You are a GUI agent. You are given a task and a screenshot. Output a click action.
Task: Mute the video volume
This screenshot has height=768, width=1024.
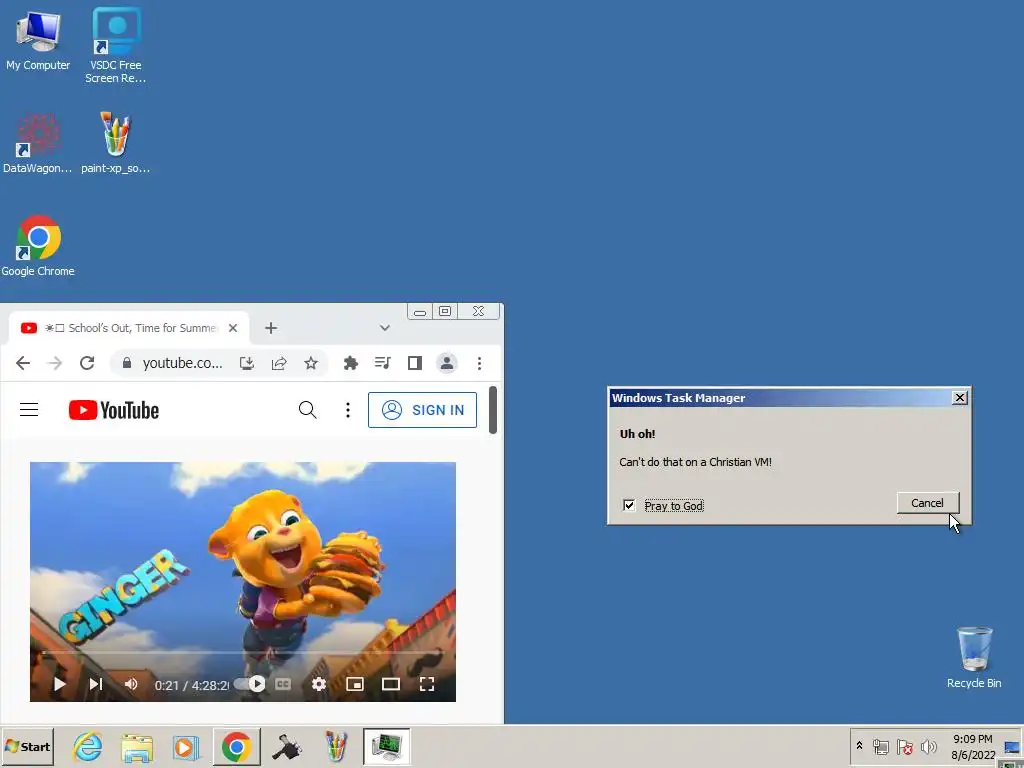(x=131, y=684)
